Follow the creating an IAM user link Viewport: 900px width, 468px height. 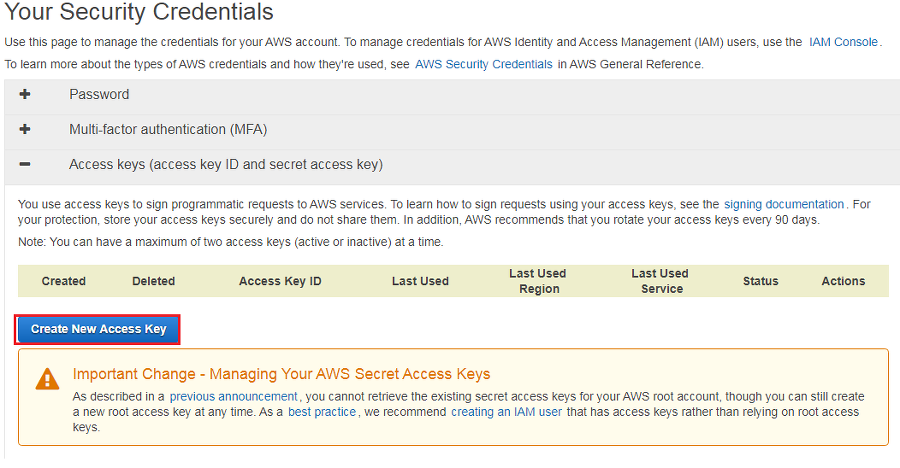point(506,412)
